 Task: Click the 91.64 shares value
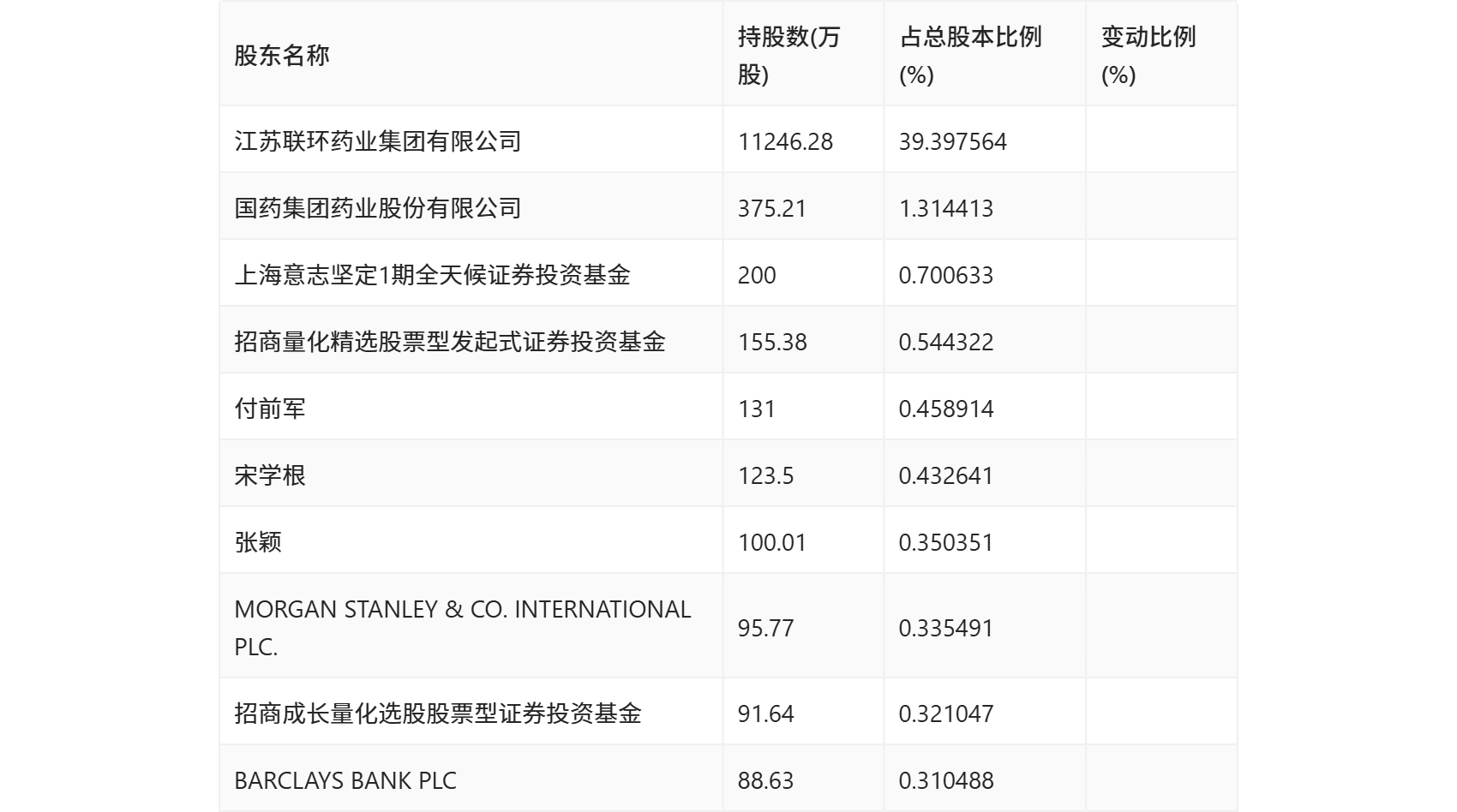pos(765,713)
